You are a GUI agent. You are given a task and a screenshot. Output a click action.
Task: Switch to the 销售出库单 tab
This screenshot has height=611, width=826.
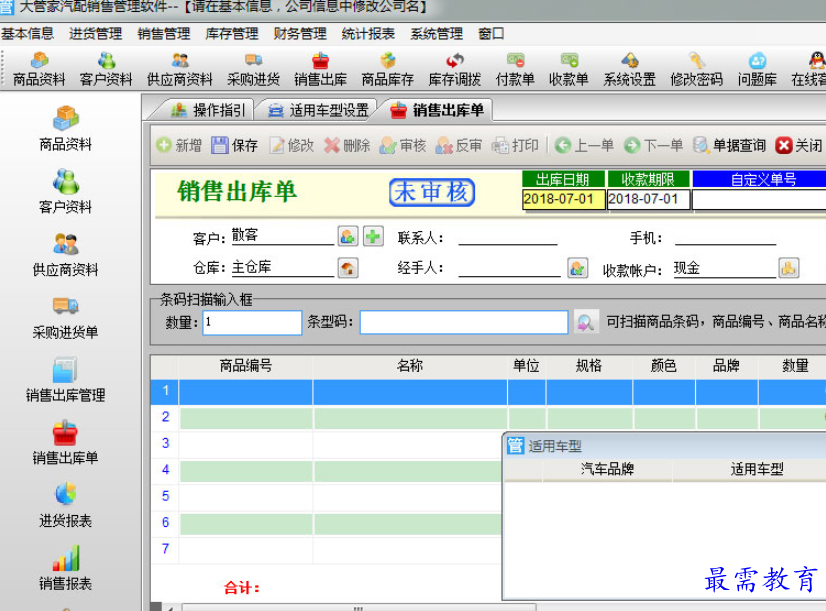(x=437, y=110)
